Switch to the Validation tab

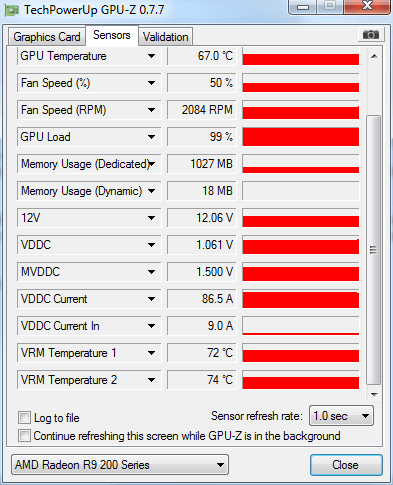point(166,37)
